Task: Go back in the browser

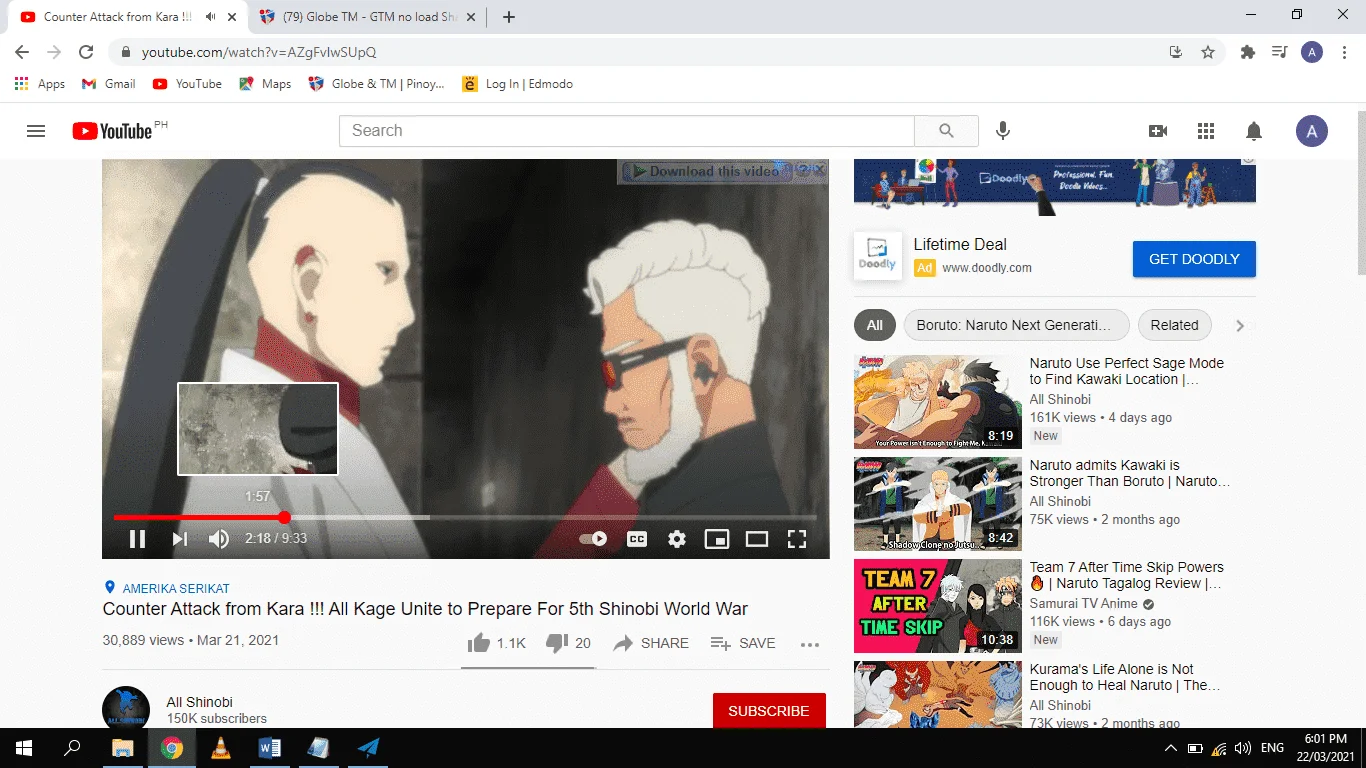Action: point(22,52)
